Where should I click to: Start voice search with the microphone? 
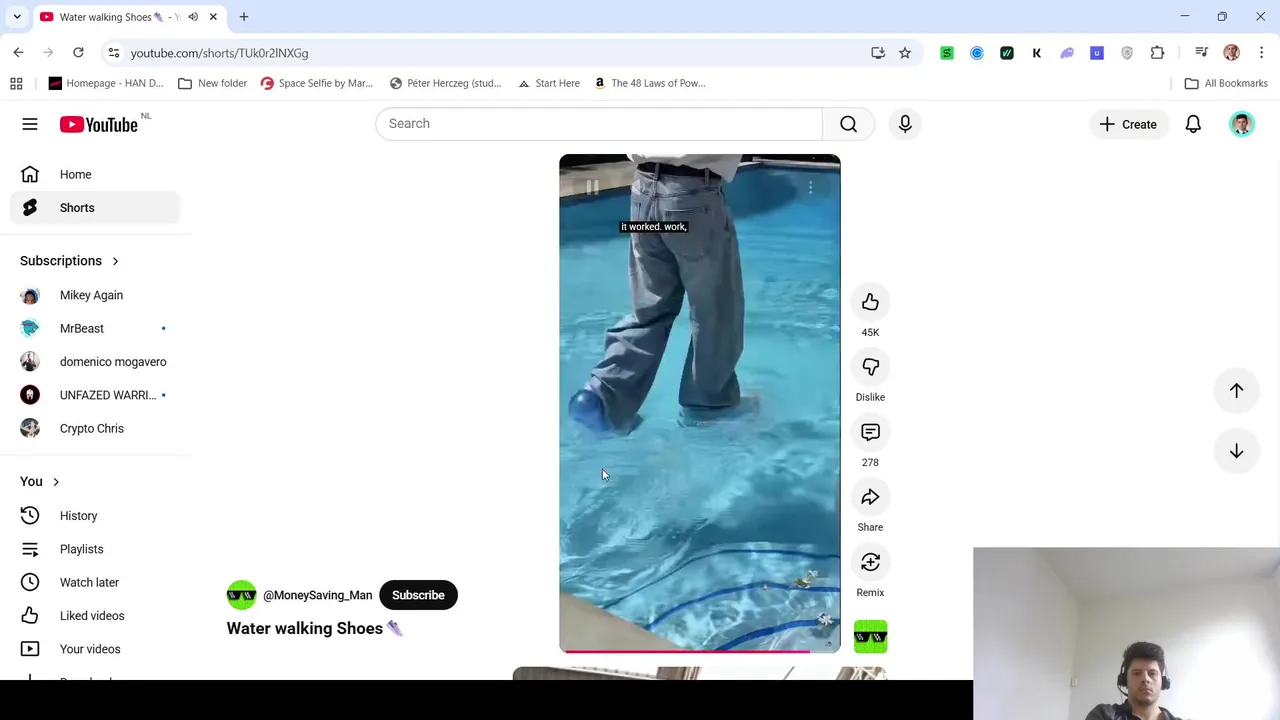click(x=905, y=124)
